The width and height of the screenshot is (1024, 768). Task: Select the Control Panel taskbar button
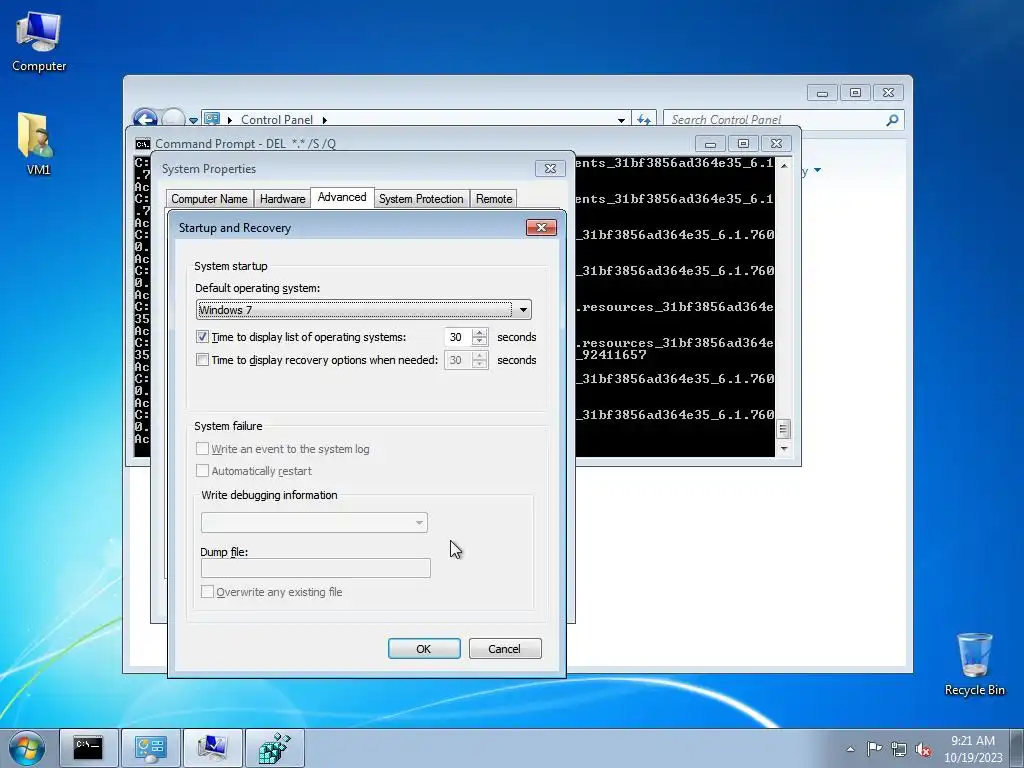click(151, 748)
